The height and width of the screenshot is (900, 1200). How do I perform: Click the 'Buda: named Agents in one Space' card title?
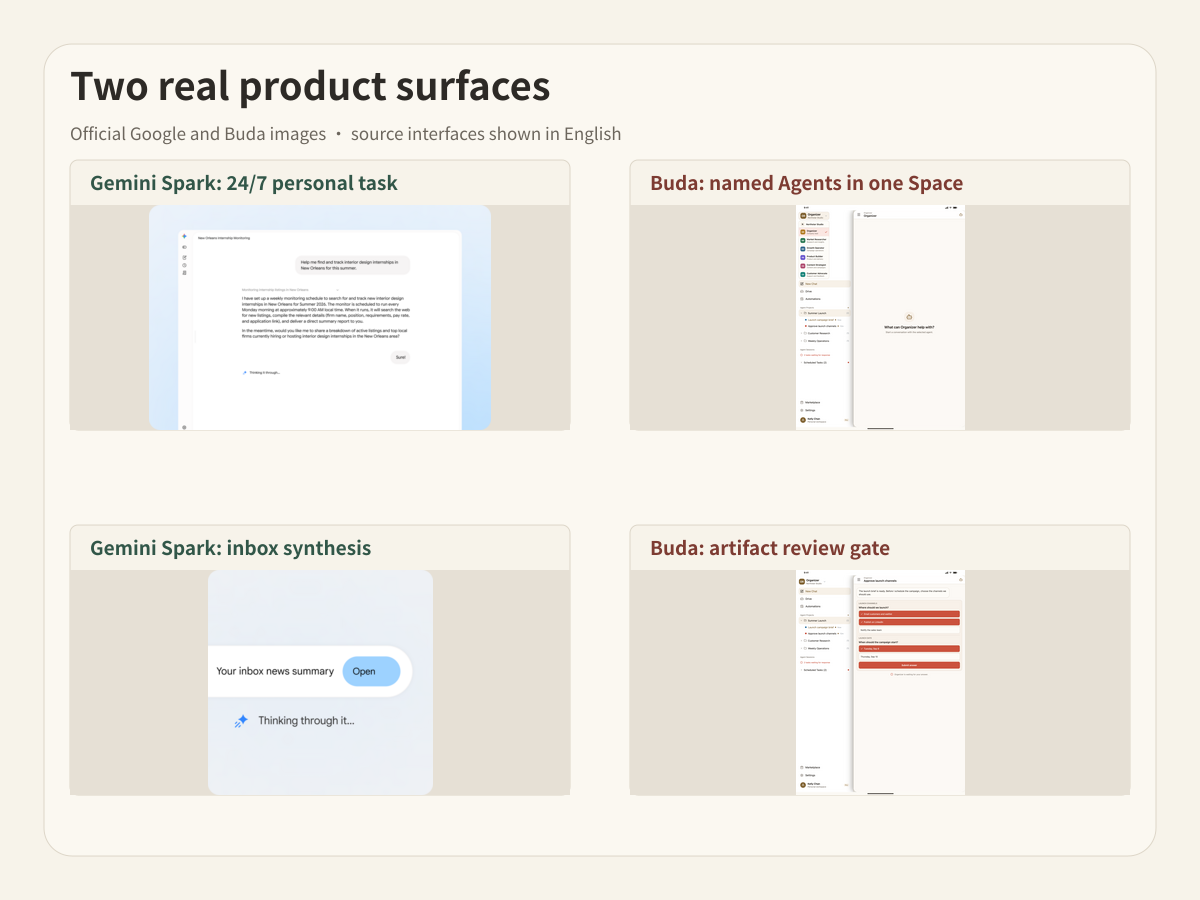point(807,183)
